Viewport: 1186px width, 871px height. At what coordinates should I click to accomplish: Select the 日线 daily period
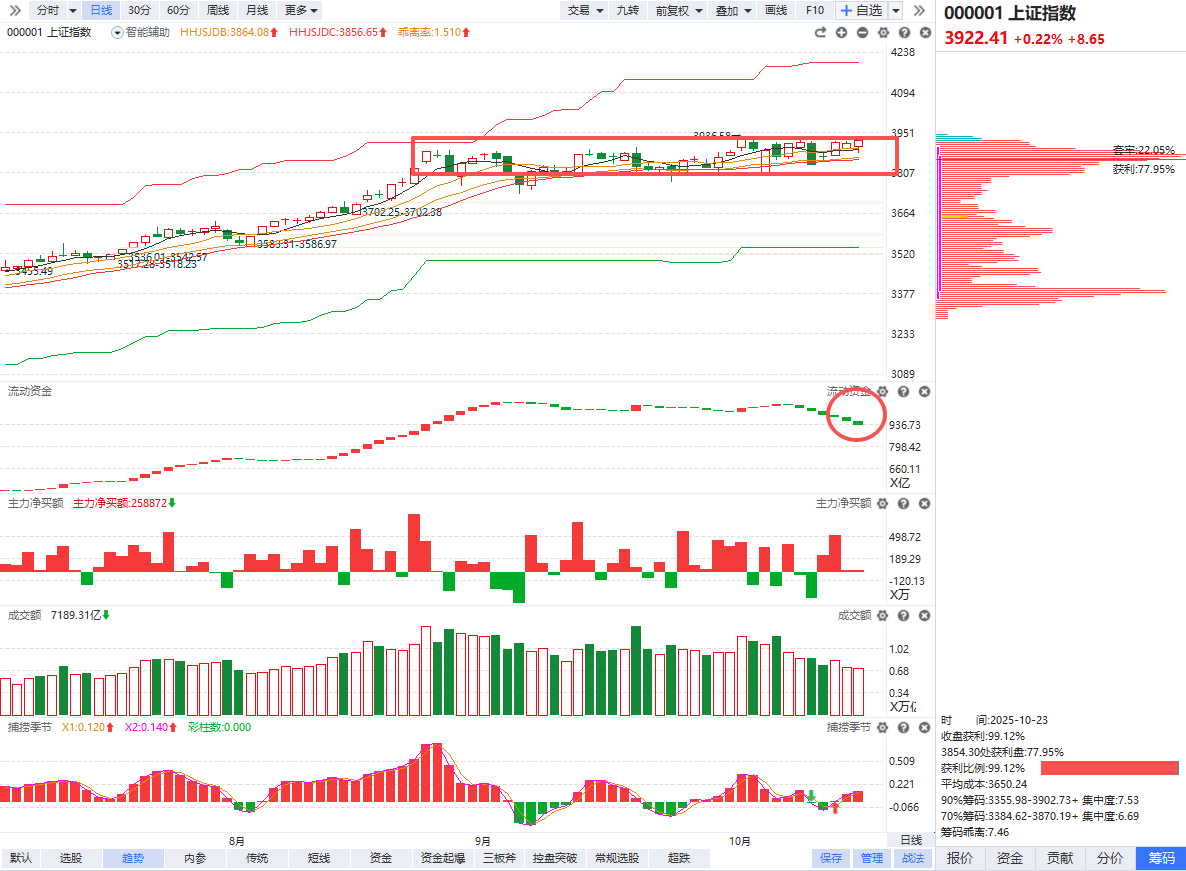[101, 11]
